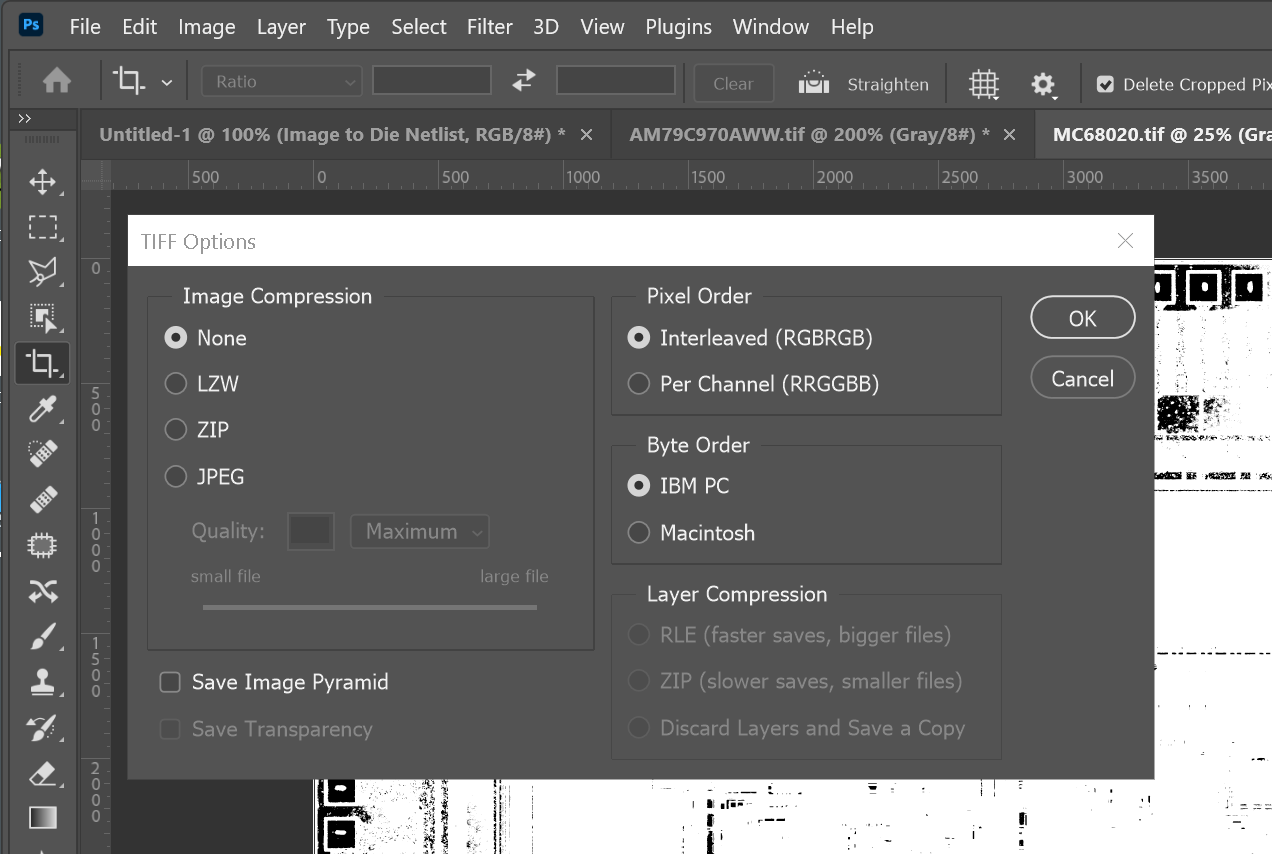The height and width of the screenshot is (854, 1272).
Task: Toggle Delete Cropped Pixels checkbox
Action: (x=1105, y=85)
